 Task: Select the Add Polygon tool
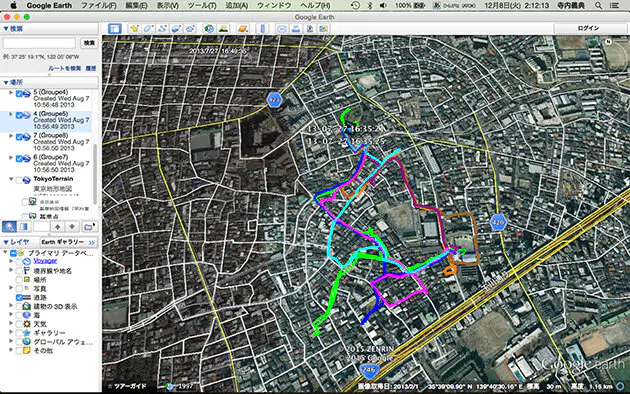[148, 29]
